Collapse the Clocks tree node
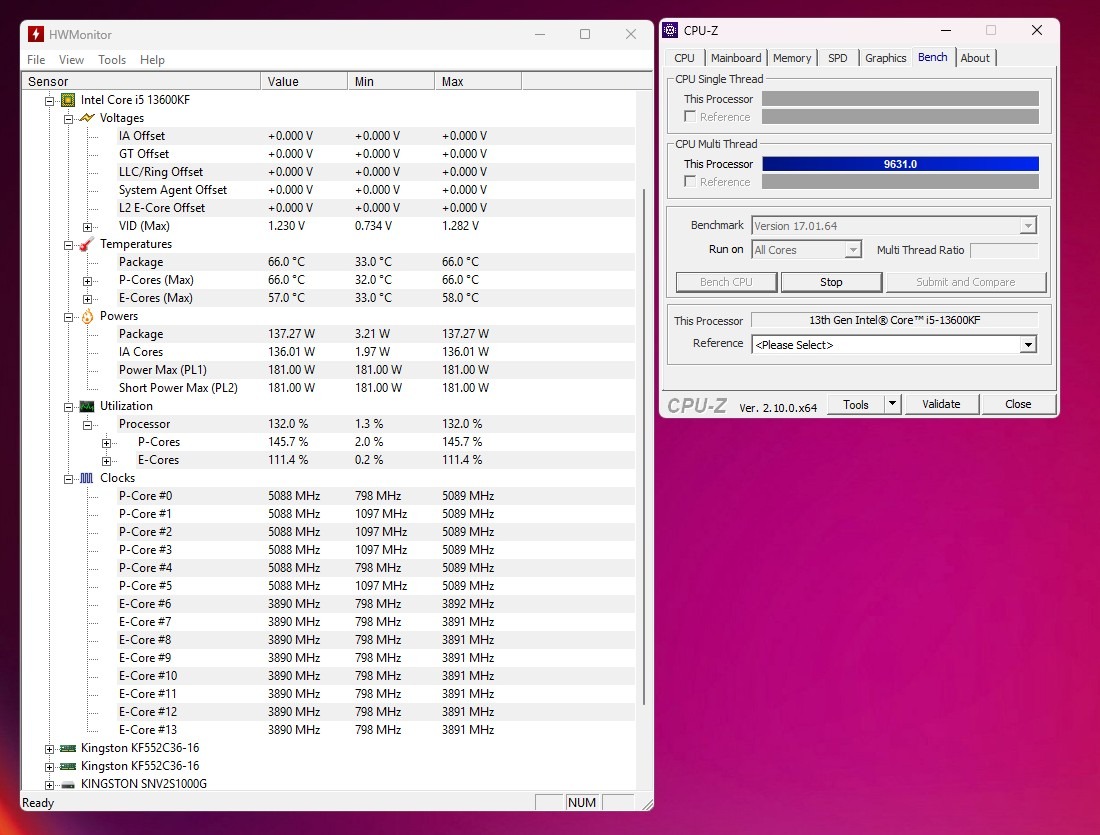 point(69,479)
